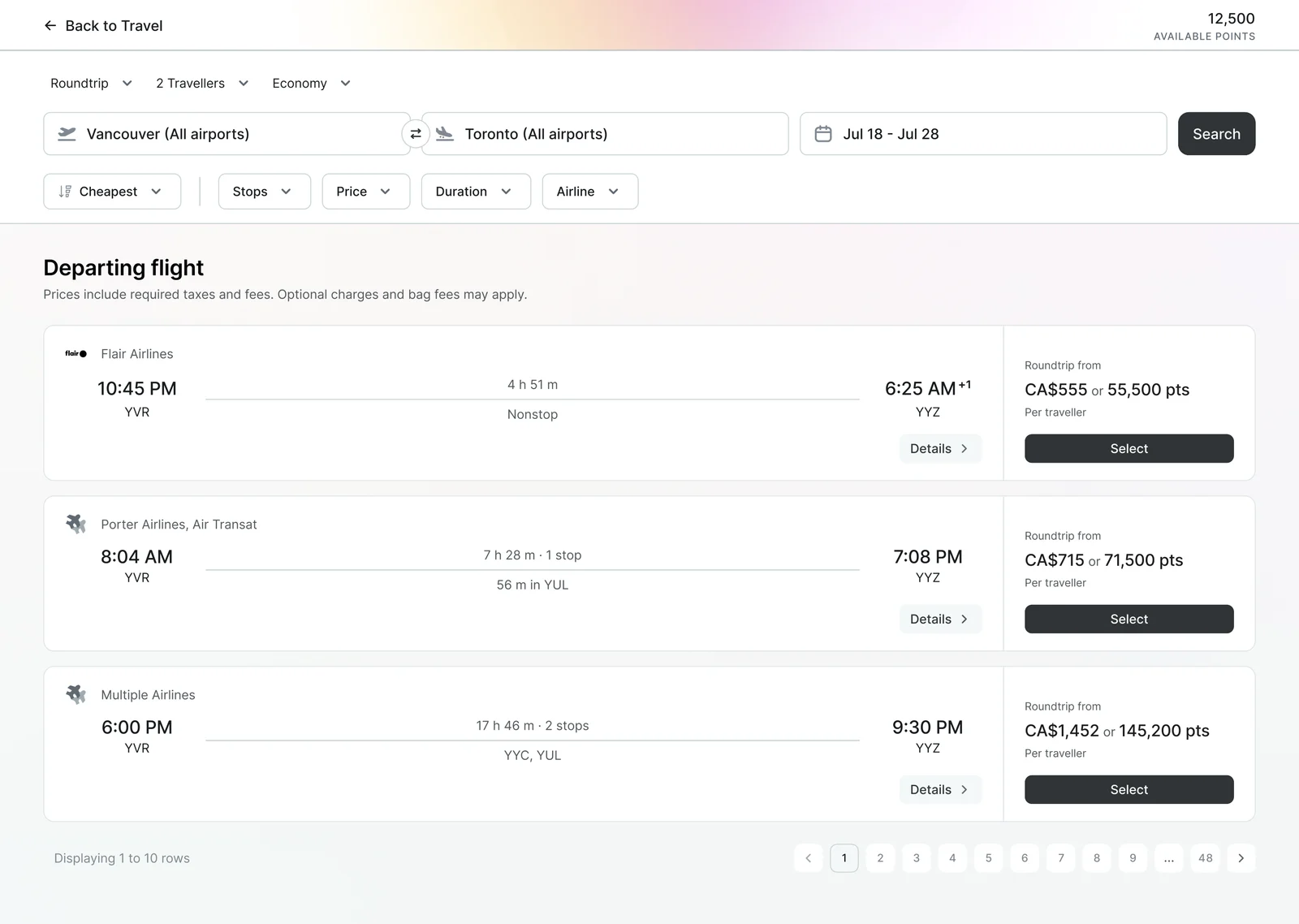Screen dimensions: 1299x924
Task: Expand the Stops filter
Action: (x=265, y=192)
